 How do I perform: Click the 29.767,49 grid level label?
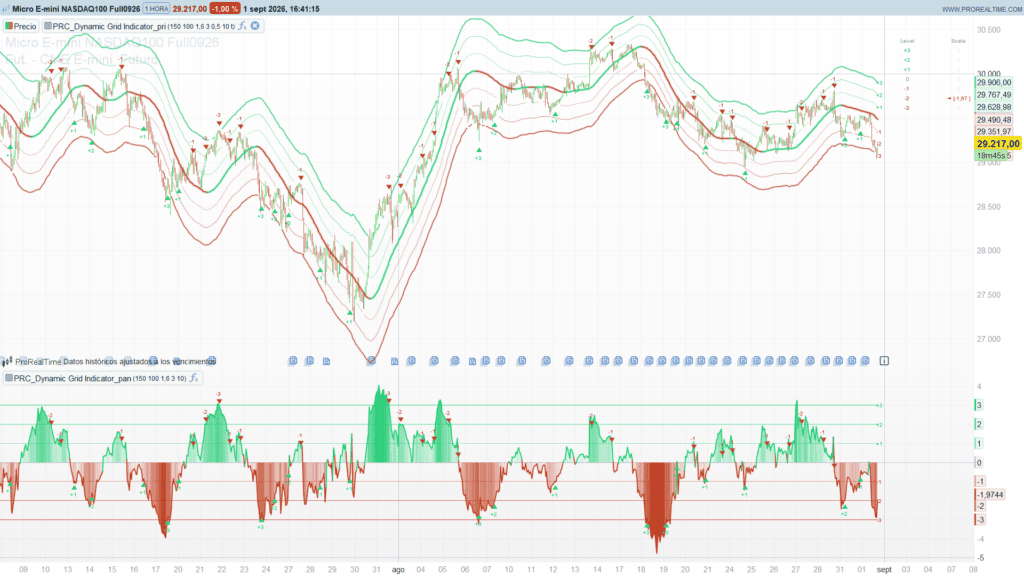[x=994, y=95]
